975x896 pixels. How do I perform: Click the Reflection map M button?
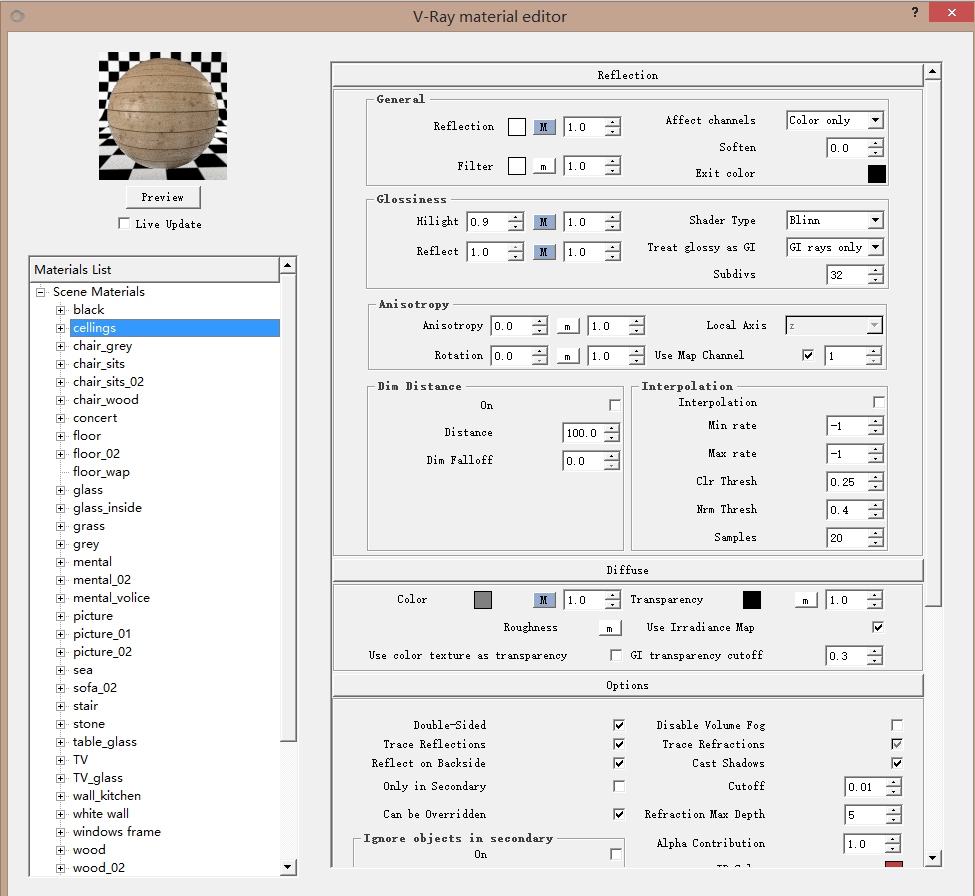click(x=543, y=127)
